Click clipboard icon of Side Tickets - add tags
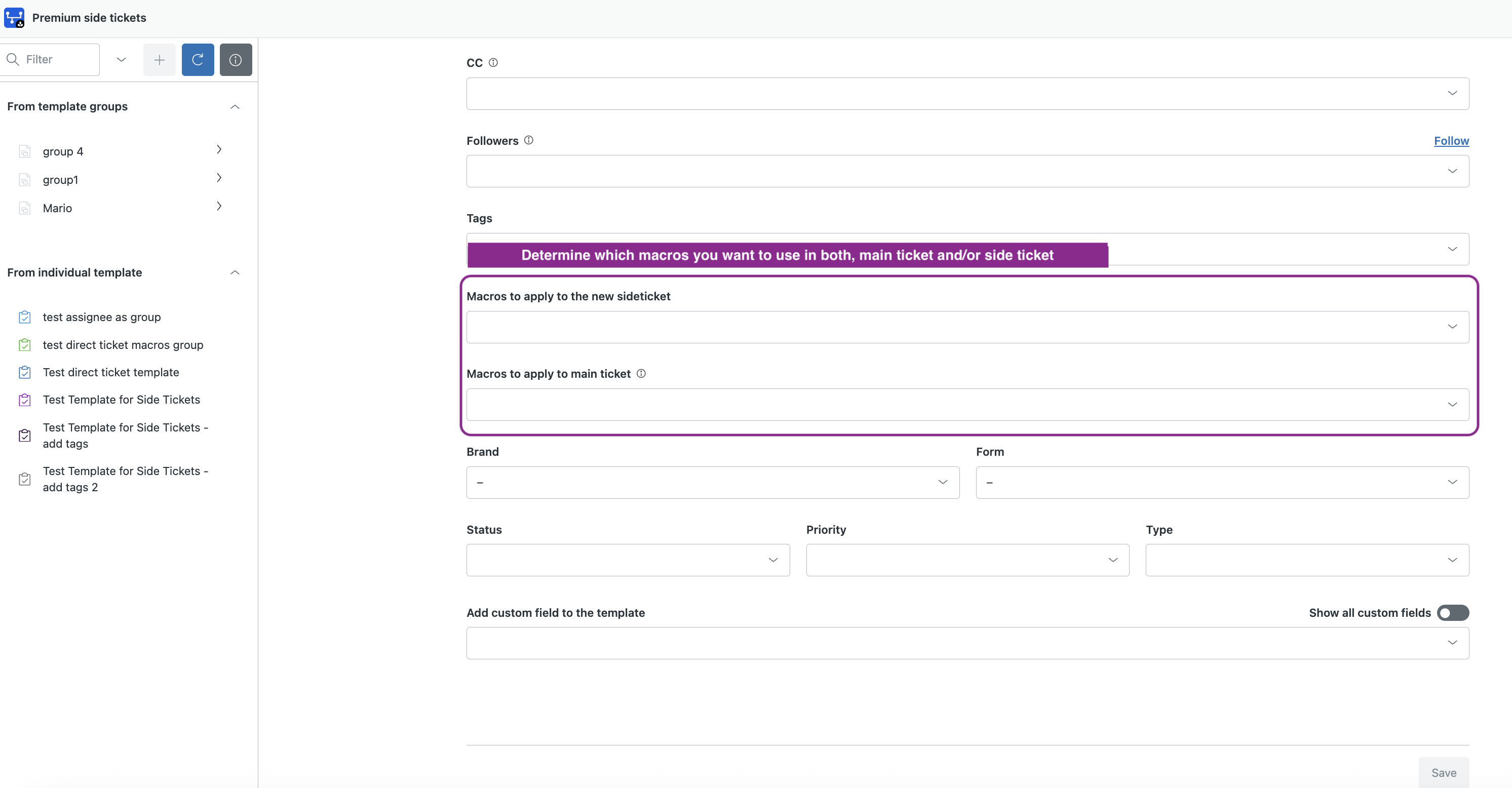The width and height of the screenshot is (1512, 788). [25, 436]
